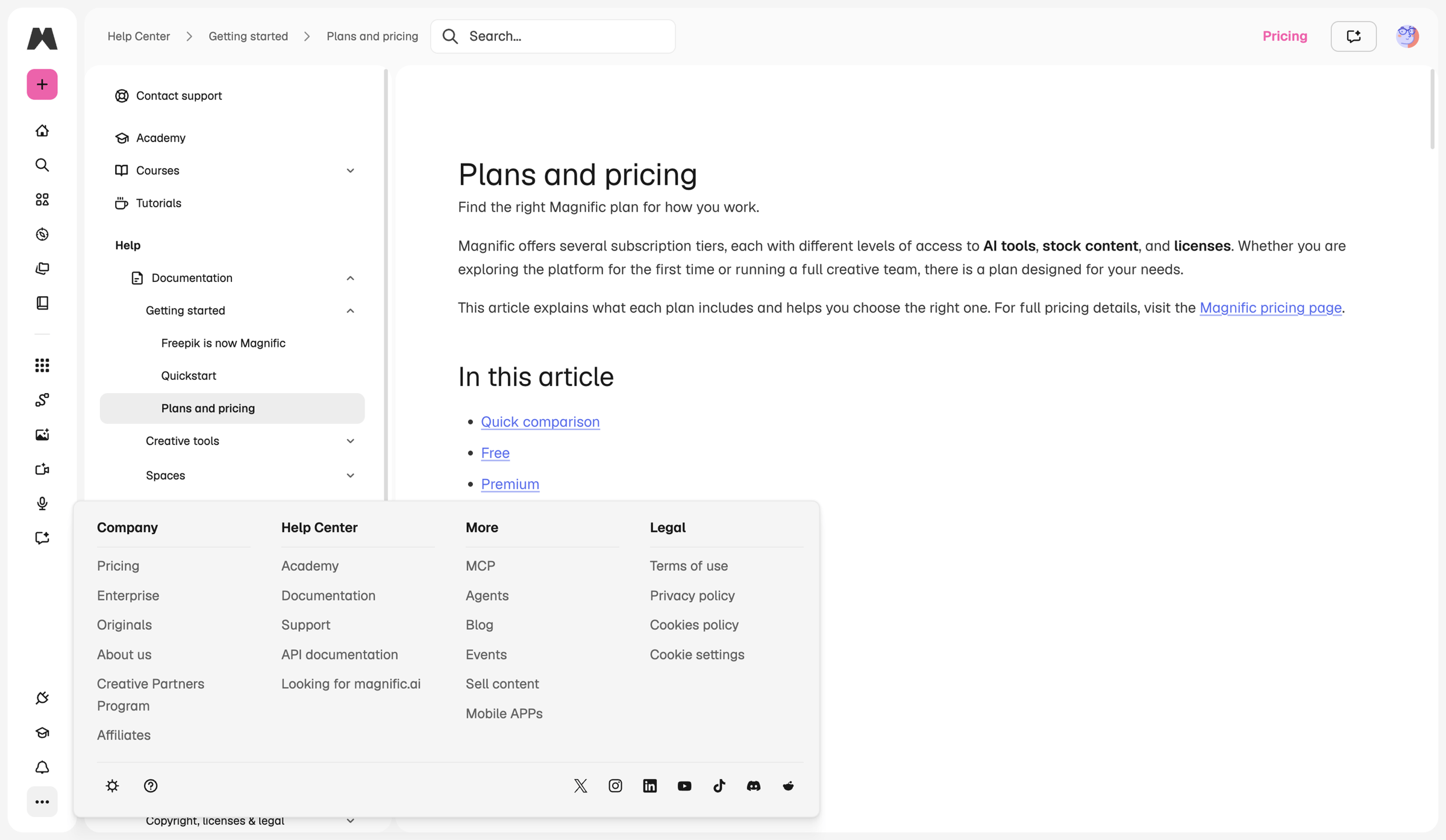Select the Quickstart article
Image resolution: width=1446 pixels, height=840 pixels.
(x=189, y=375)
